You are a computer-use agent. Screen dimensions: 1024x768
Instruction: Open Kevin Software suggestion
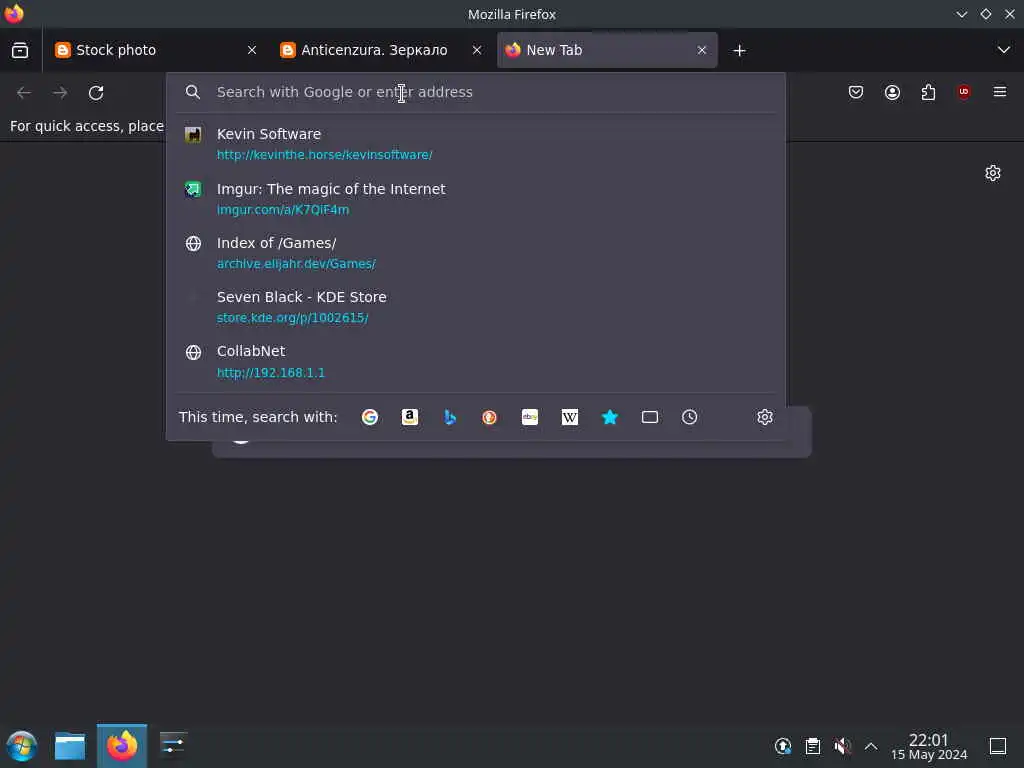coord(475,144)
